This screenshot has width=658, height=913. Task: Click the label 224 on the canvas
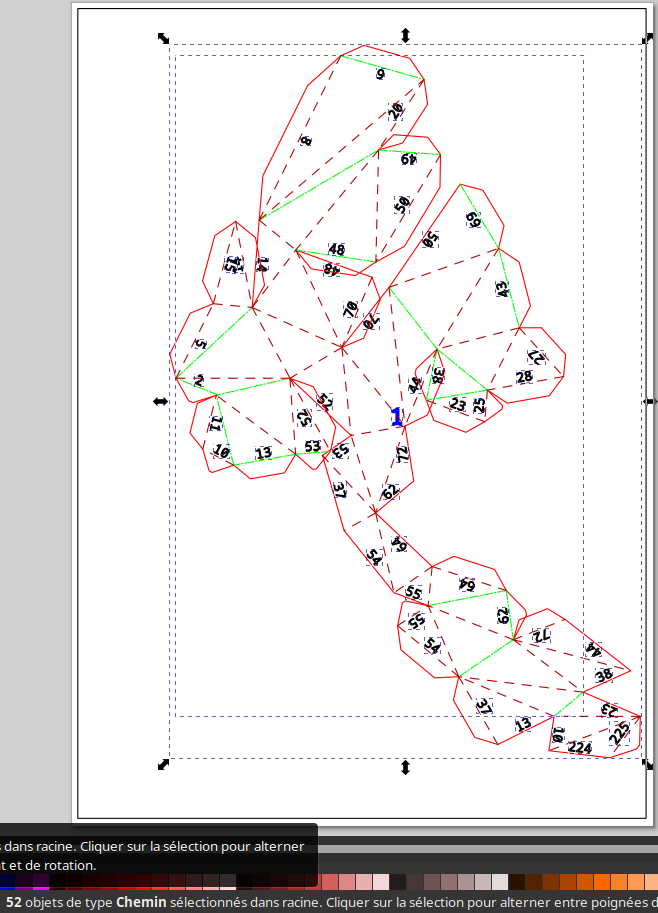pyautogui.click(x=580, y=747)
